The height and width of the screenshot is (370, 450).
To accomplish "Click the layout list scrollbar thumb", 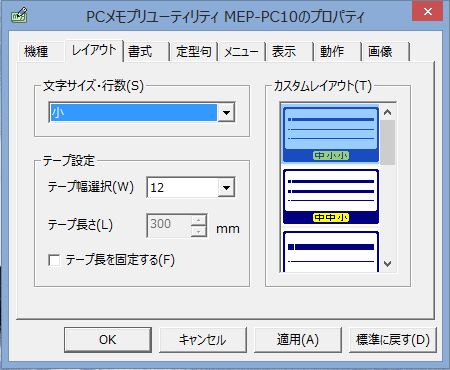I will 387,142.
